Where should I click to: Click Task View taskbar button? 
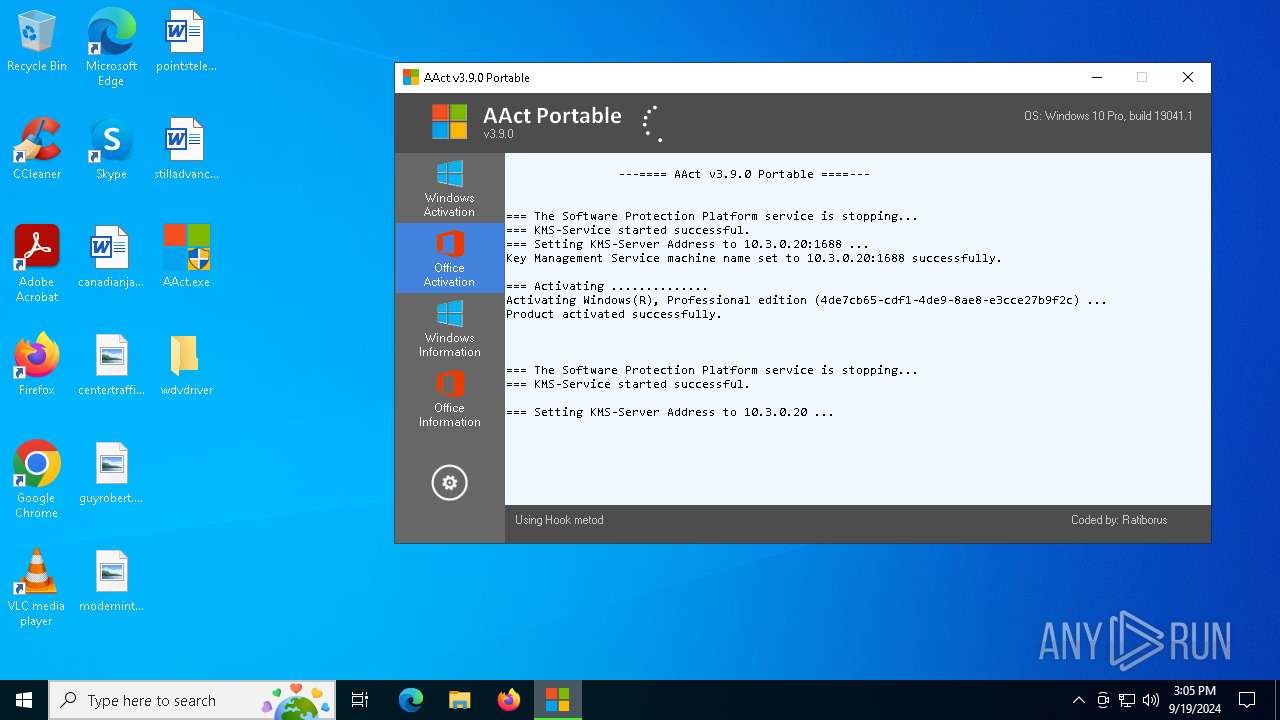[360, 700]
